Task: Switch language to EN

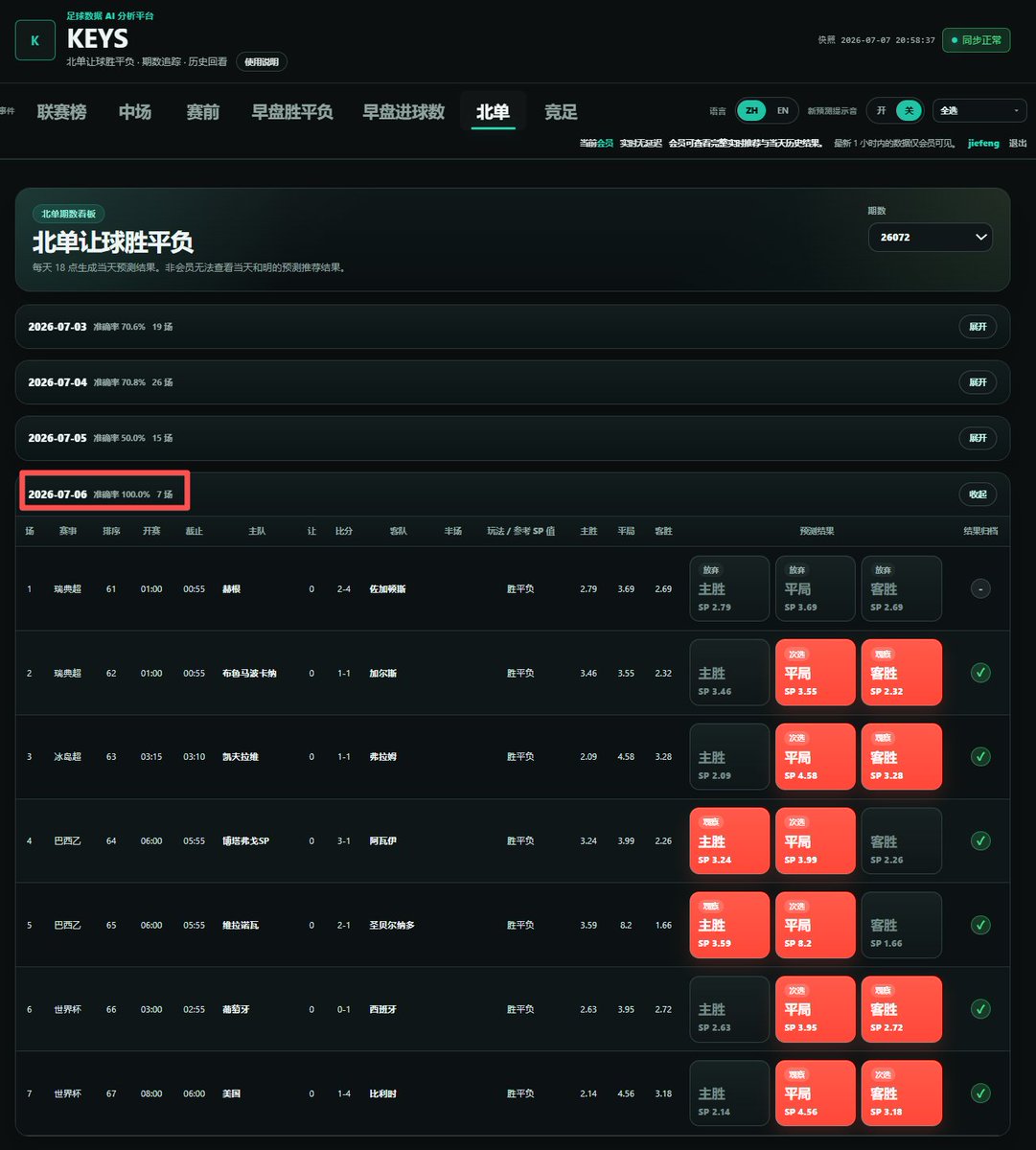Action: tap(782, 110)
